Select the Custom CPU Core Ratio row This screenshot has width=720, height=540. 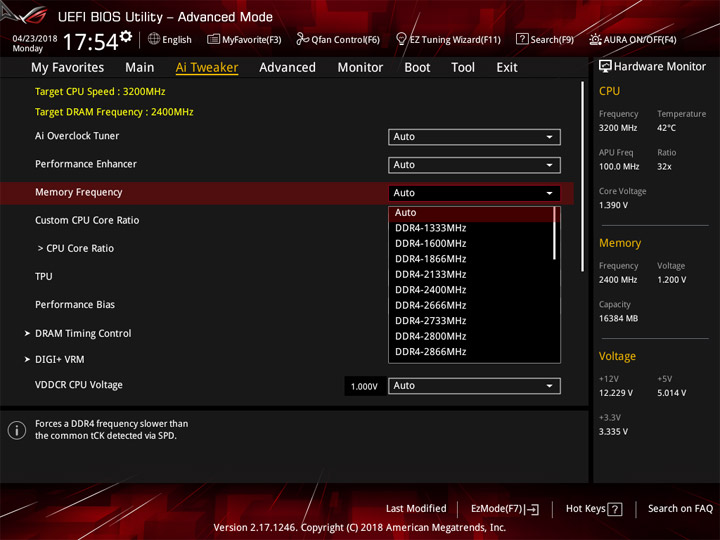[87, 220]
